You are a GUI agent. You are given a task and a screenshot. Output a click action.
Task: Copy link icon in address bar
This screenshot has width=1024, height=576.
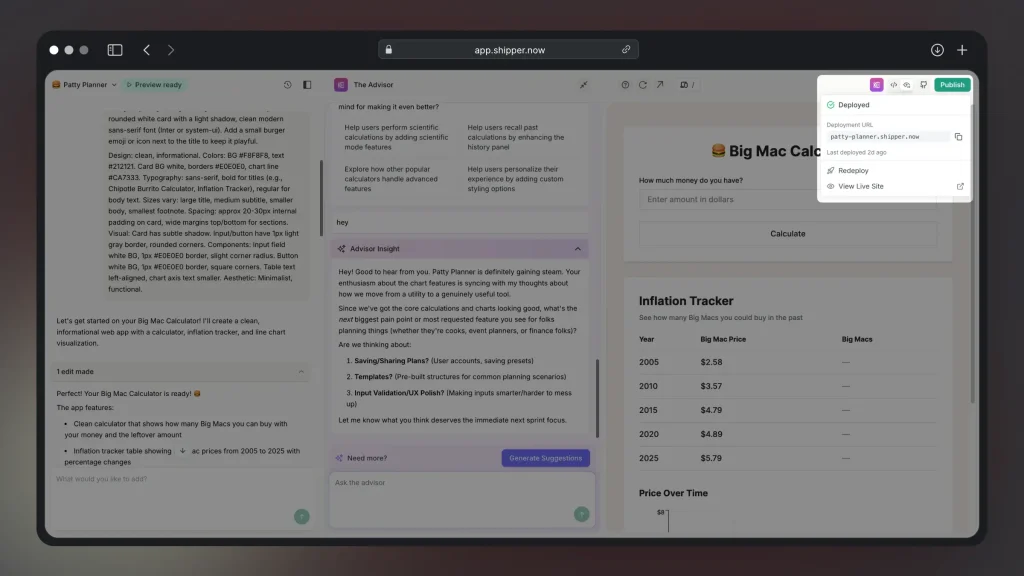coord(626,50)
